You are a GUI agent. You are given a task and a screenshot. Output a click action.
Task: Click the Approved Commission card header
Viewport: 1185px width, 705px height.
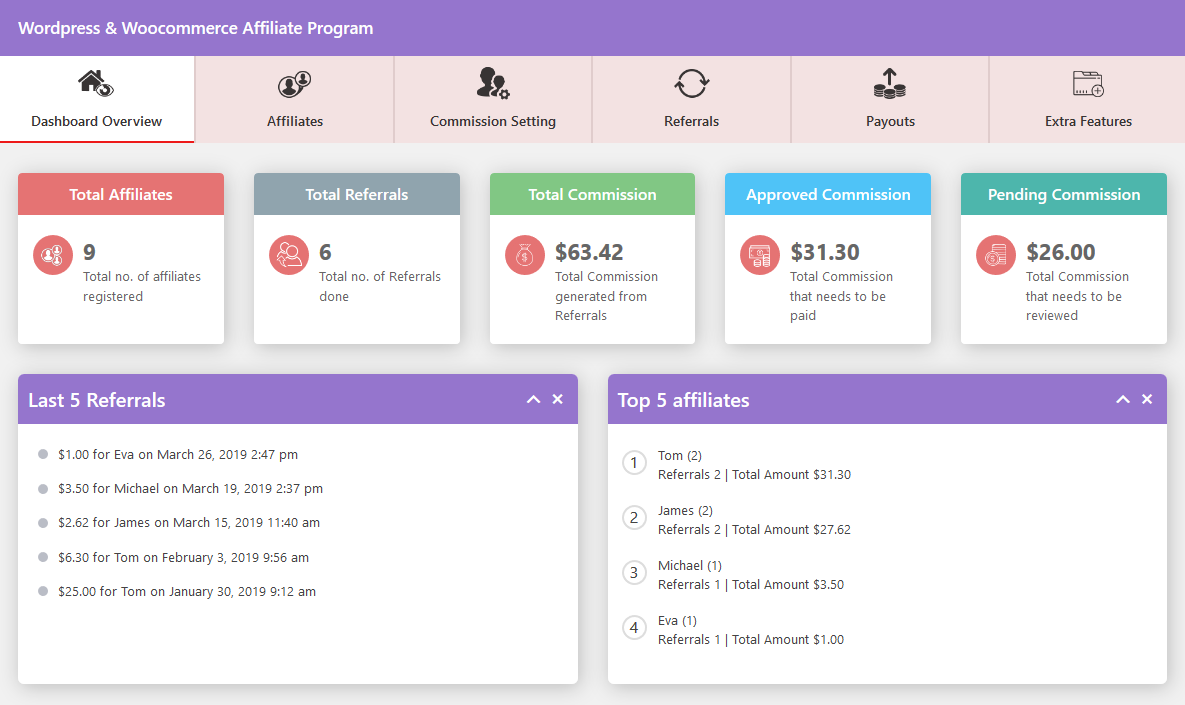(x=827, y=193)
